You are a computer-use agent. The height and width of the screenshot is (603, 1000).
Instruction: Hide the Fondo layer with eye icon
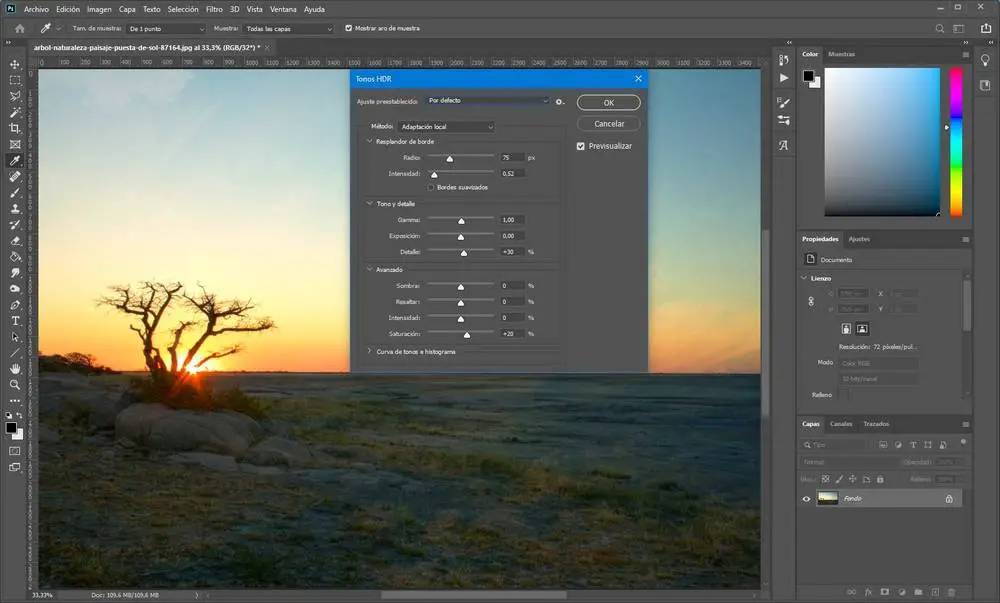tap(807, 498)
